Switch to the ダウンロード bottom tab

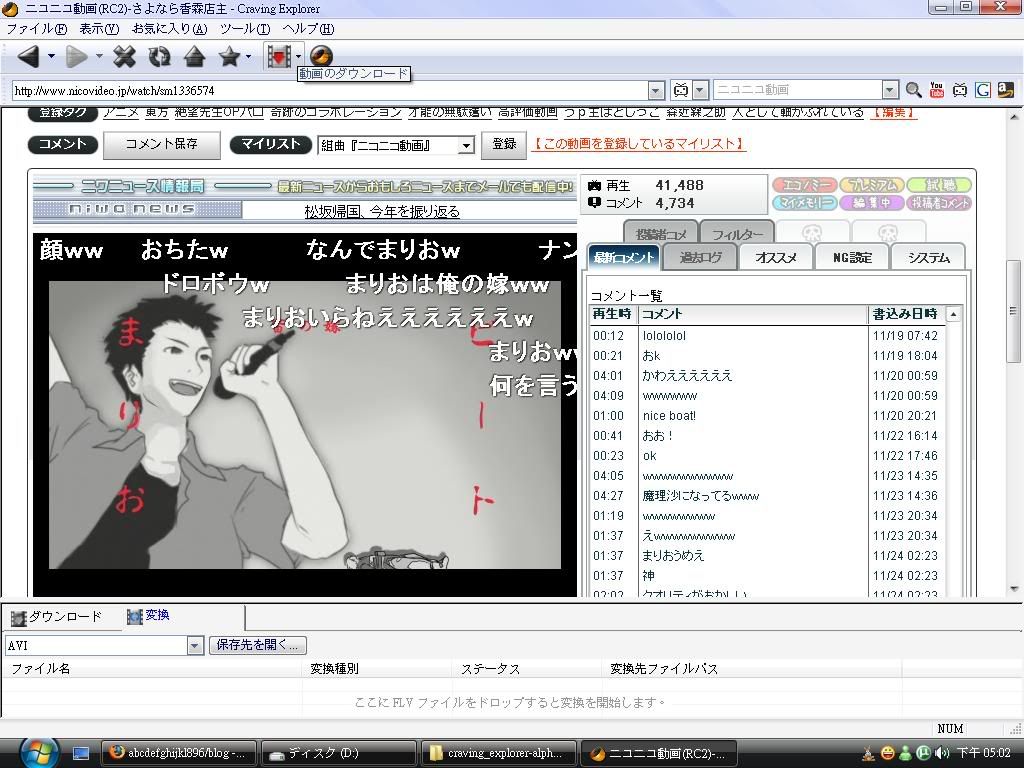tap(57, 617)
